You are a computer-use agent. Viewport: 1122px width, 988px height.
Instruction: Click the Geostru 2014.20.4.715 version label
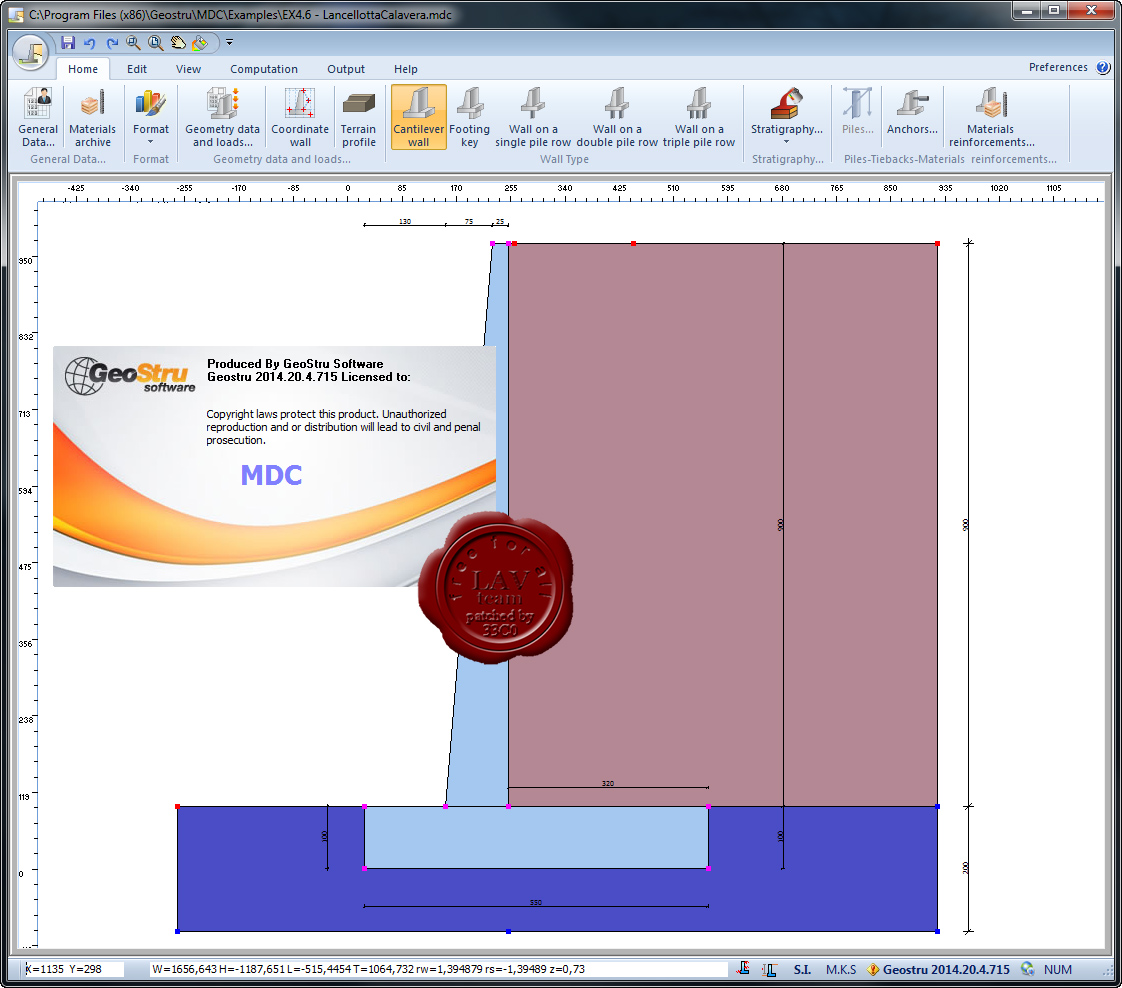tap(946, 969)
